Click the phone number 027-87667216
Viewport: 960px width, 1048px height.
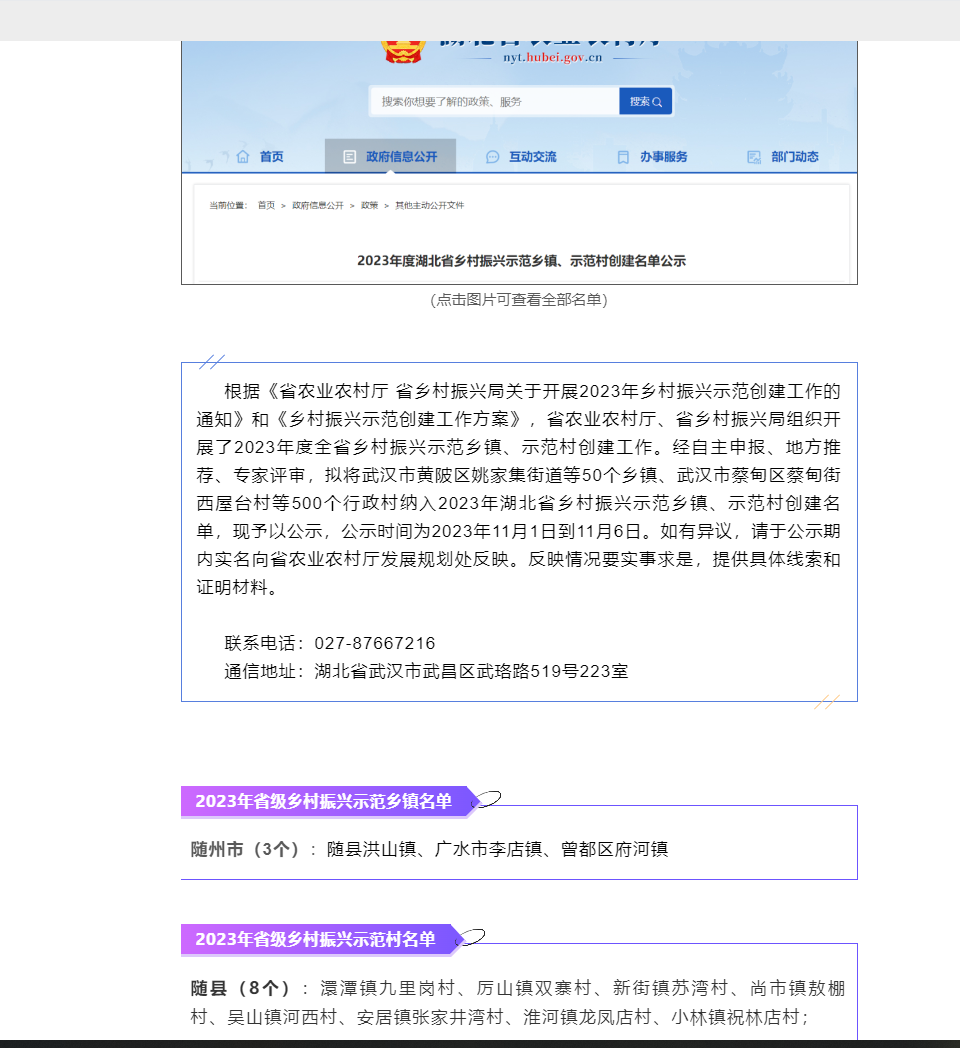coord(375,643)
